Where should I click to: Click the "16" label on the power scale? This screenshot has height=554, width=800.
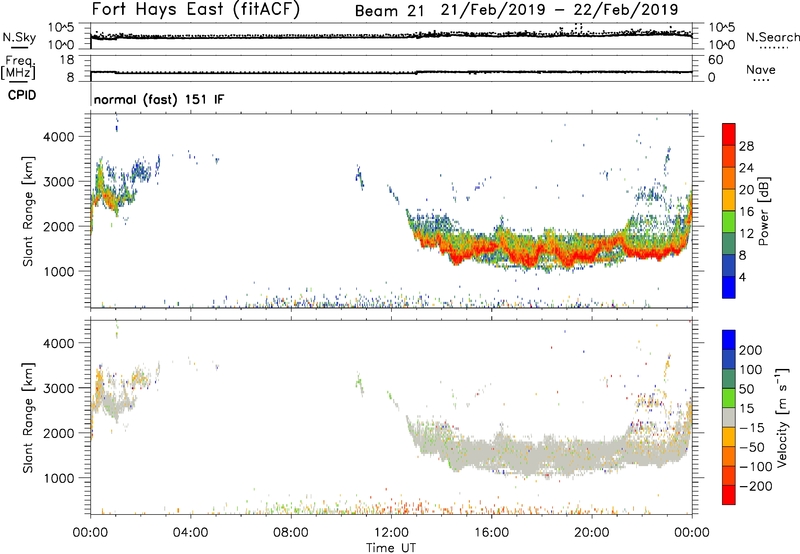point(746,212)
